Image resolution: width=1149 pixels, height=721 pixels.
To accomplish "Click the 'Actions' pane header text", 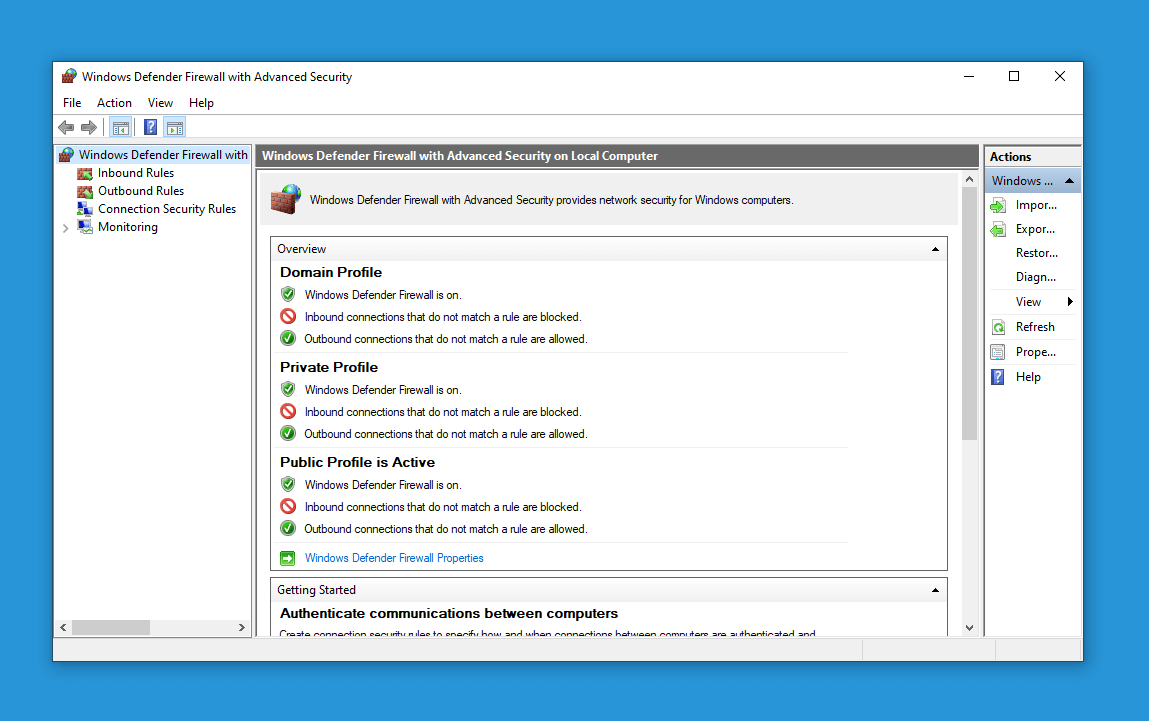I will click(1011, 157).
